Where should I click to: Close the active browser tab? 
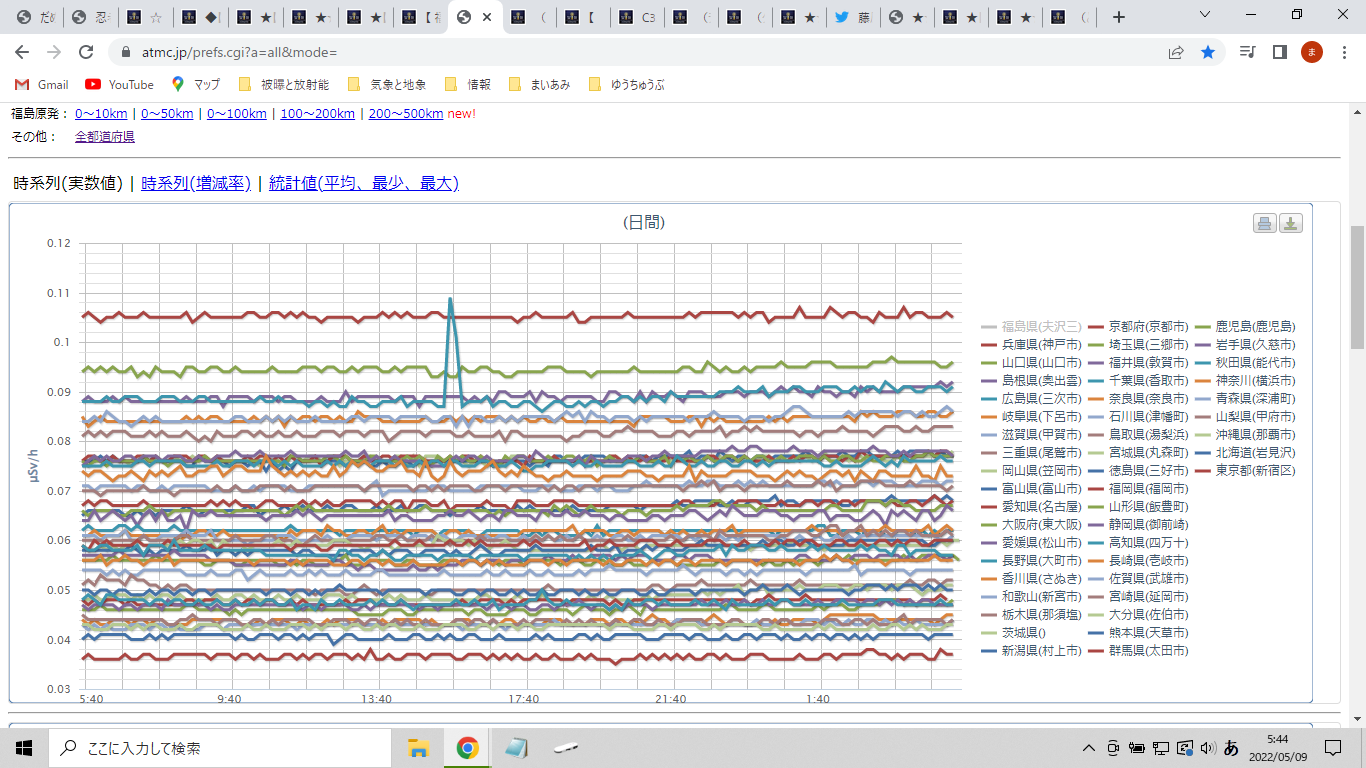click(x=487, y=17)
